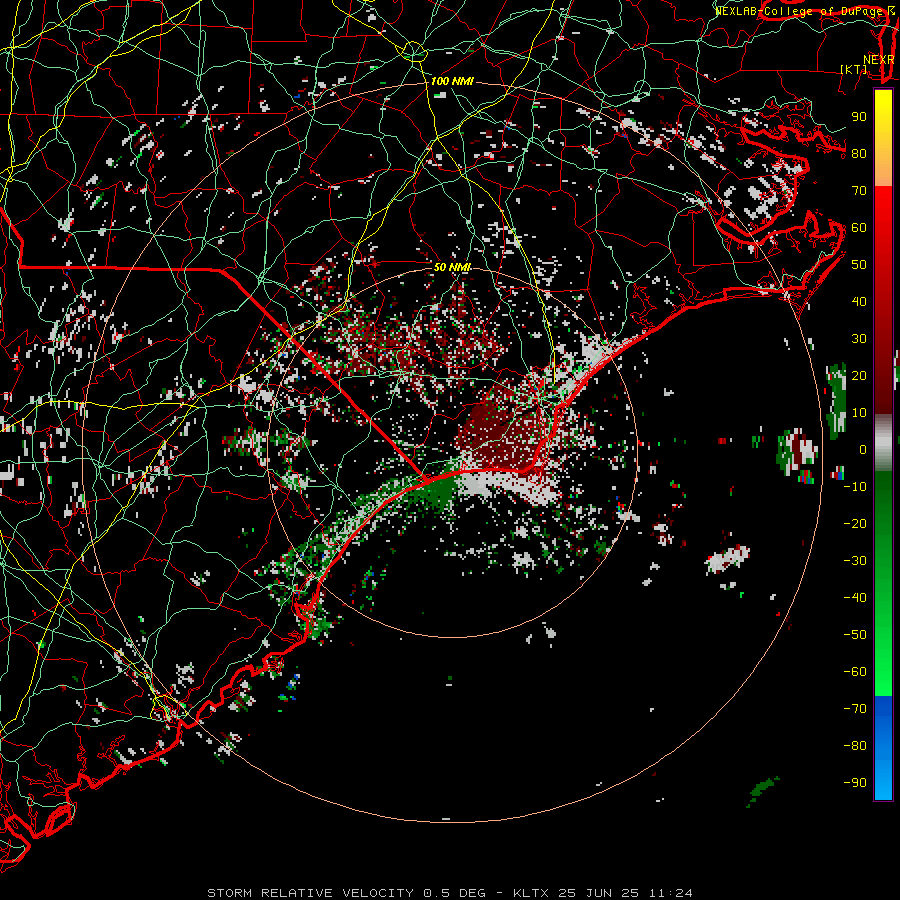Screen dimensions: 900x900
Task: Click the 10 value on velocity scale
Action: tap(859, 413)
